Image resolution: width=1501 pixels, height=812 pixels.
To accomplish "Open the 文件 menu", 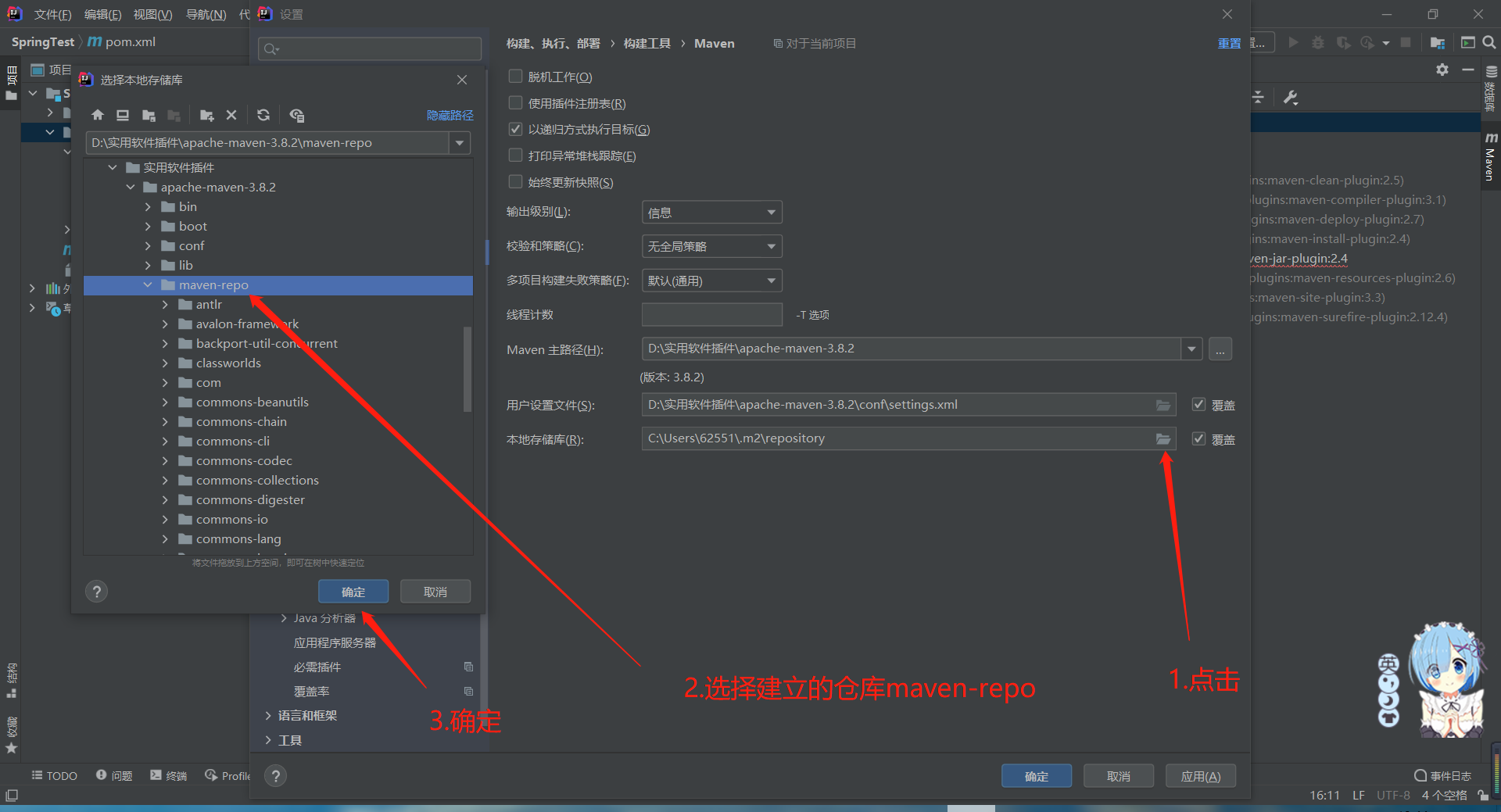I will coord(53,14).
